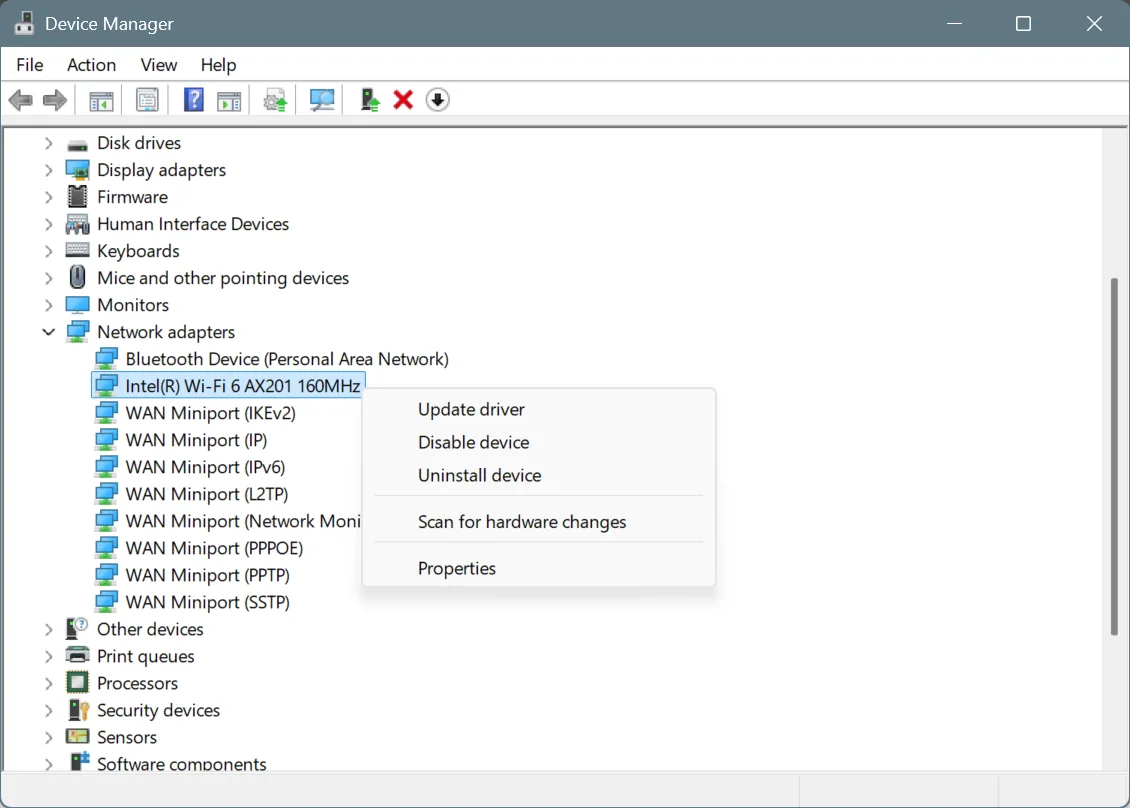This screenshot has height=808, width=1130.
Task: Choose Properties from context menu
Action: (538, 569)
